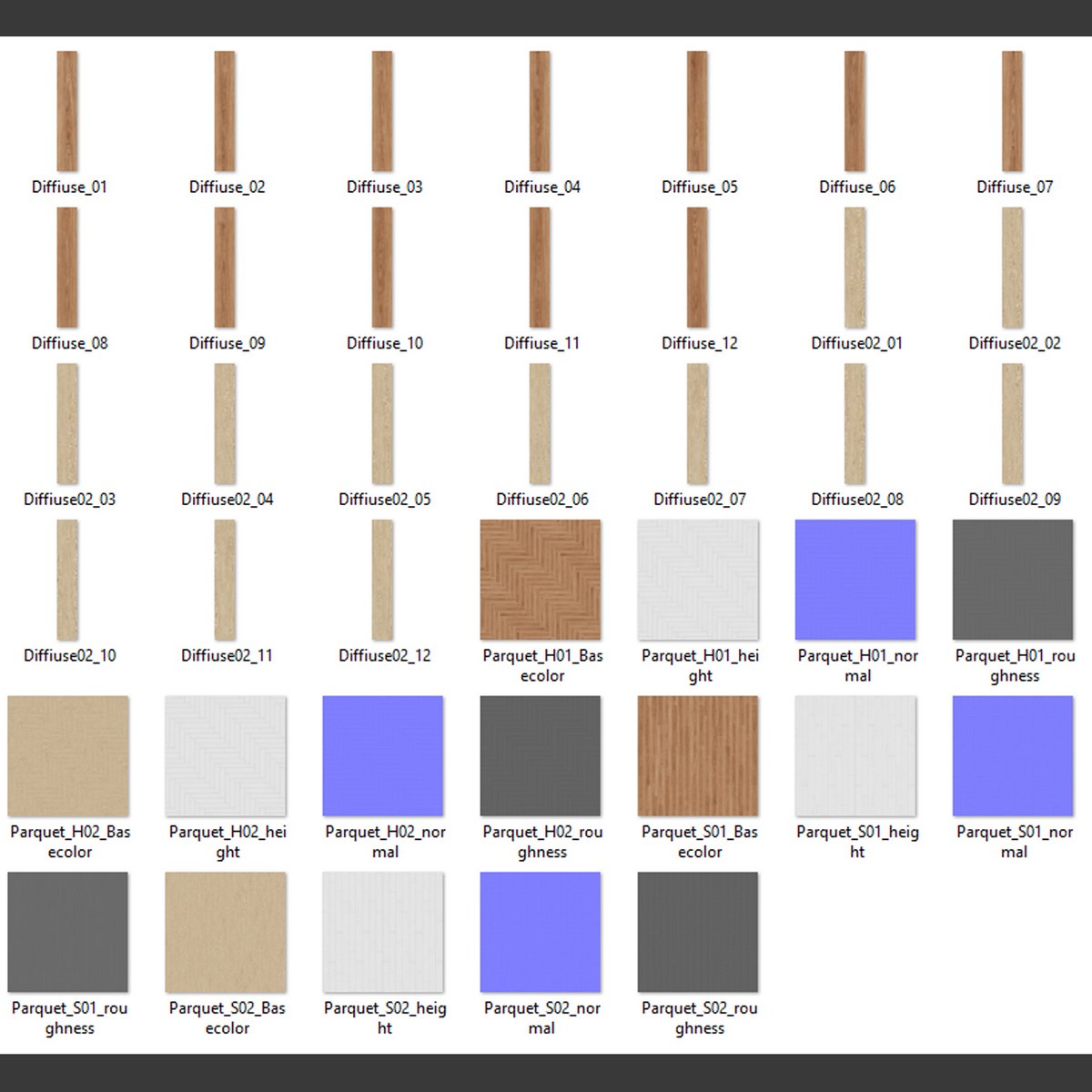Open the Parquet_H01_height map
1092x1092 pixels.
point(698,581)
